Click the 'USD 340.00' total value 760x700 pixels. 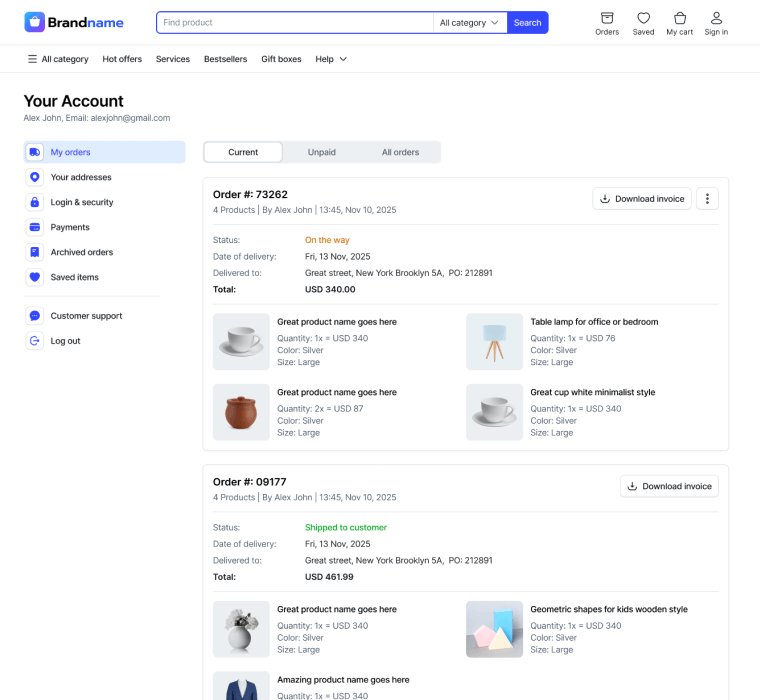click(x=330, y=289)
